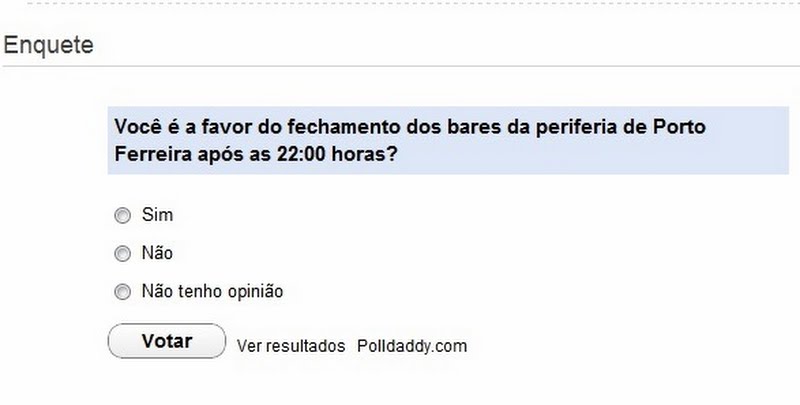Click the dashed line at the top

[400, 3]
